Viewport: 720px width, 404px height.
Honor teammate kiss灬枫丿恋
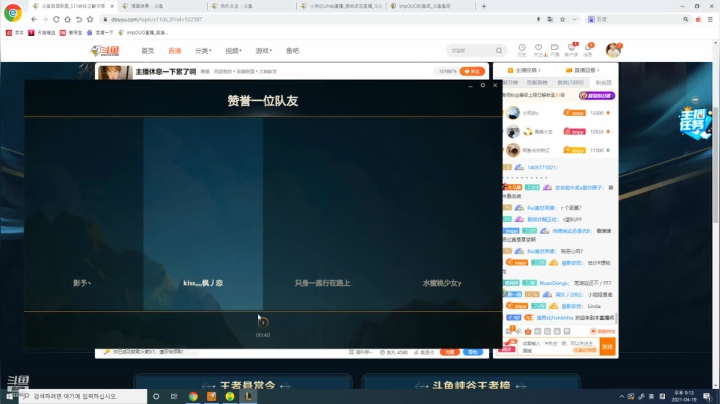click(x=203, y=214)
